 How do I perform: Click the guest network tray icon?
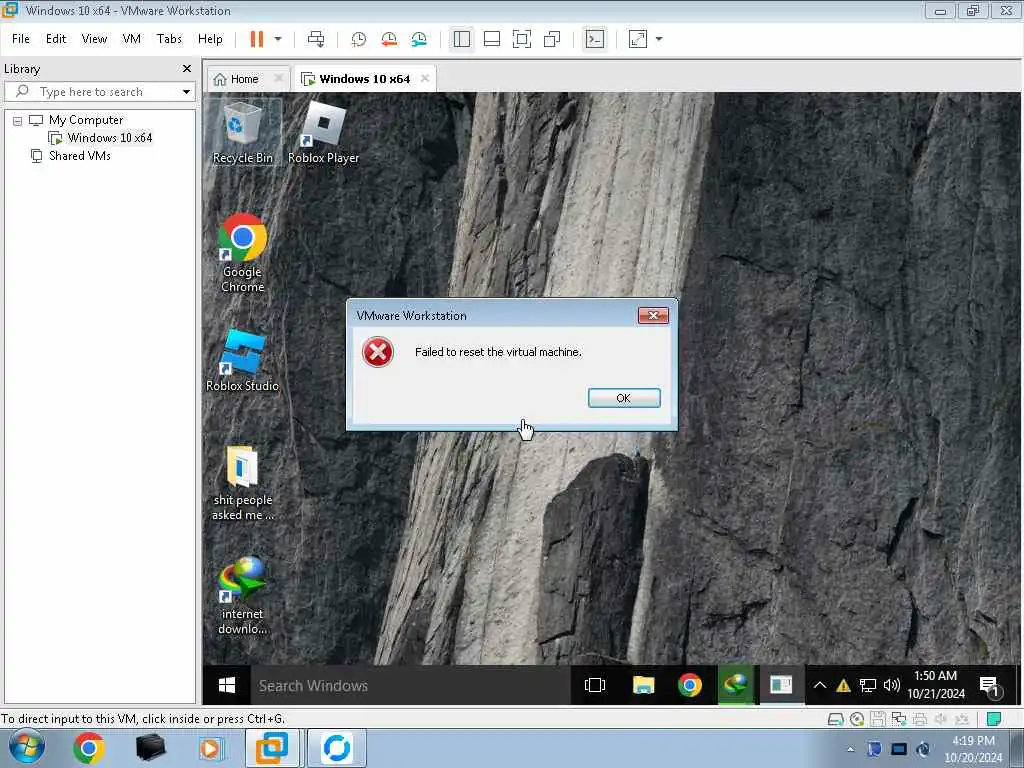click(867, 686)
